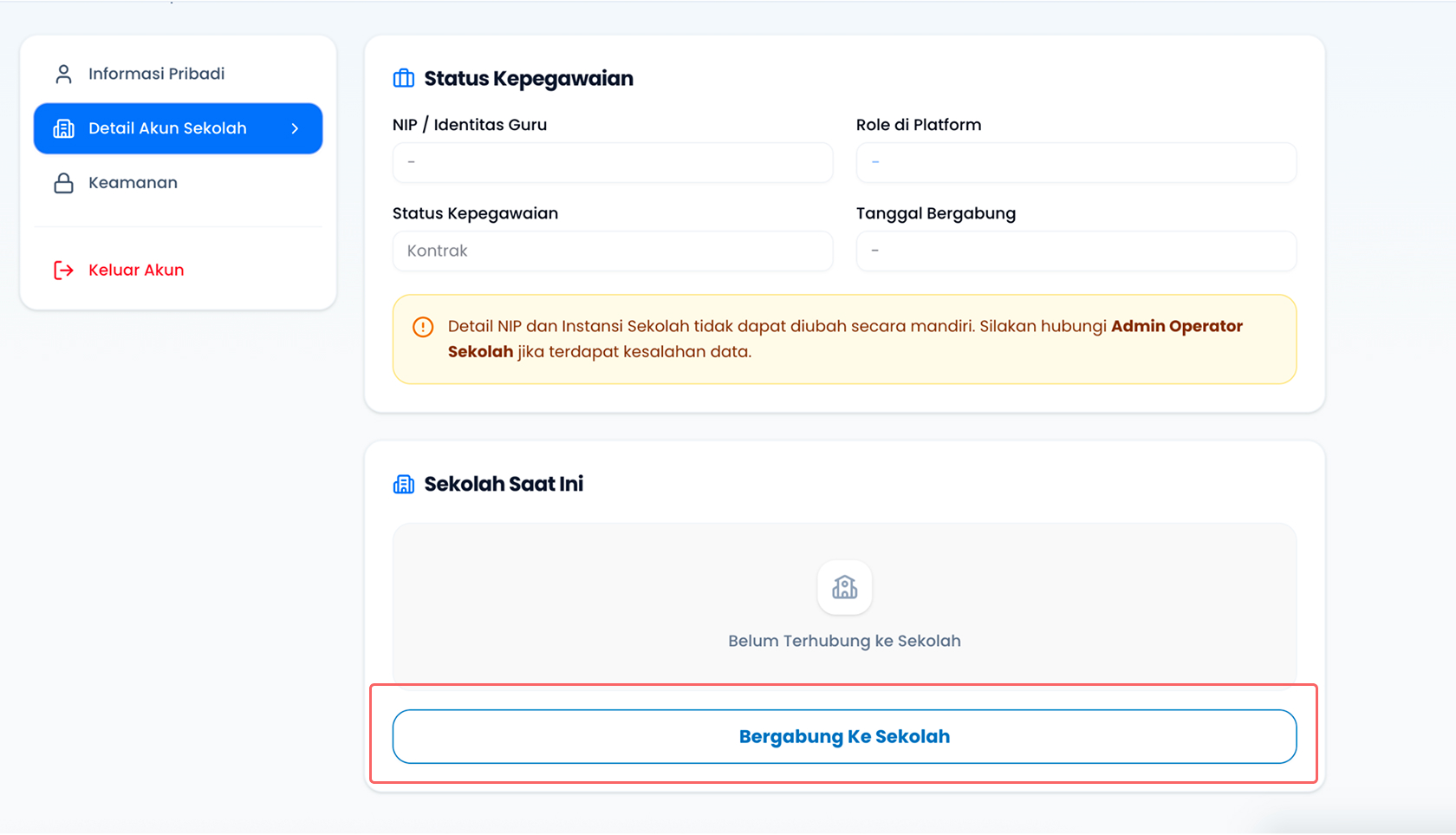Image resolution: width=1456 pixels, height=835 pixels.
Task: Expand the chevron on Detail Akun Sekolah
Action: tap(296, 128)
